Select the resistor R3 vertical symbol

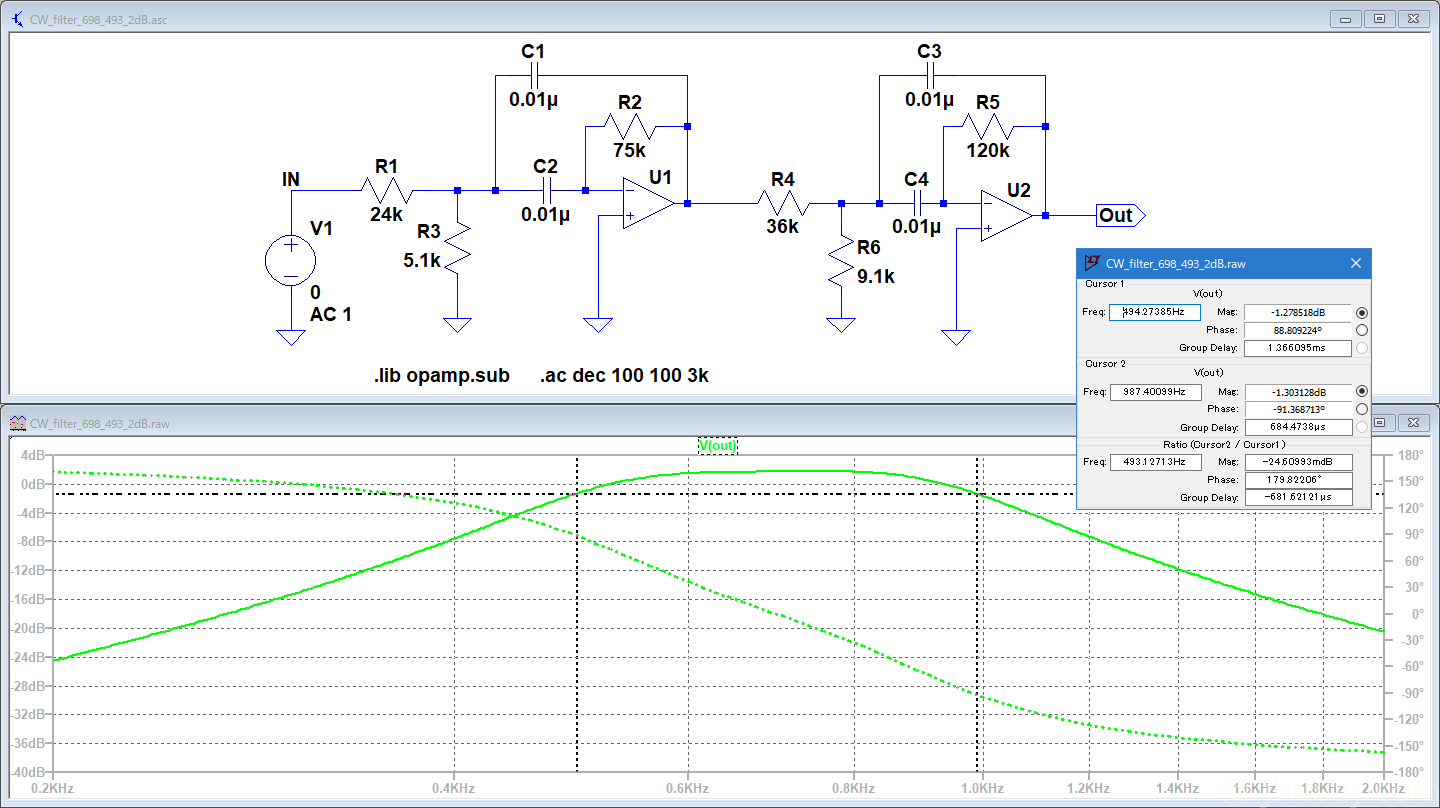457,249
